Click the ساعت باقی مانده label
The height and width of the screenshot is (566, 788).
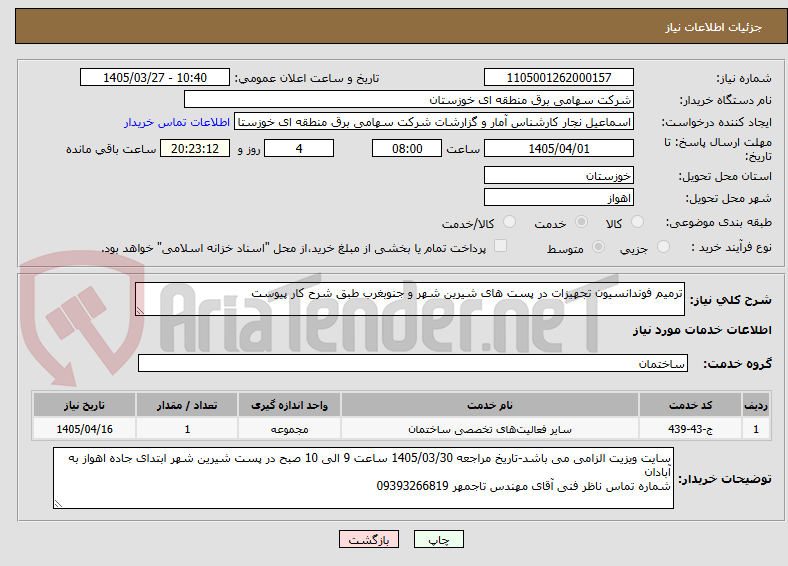click(111, 149)
